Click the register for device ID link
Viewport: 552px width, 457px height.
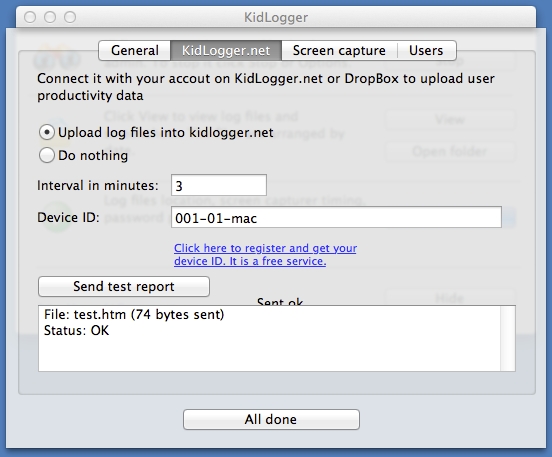(265, 255)
